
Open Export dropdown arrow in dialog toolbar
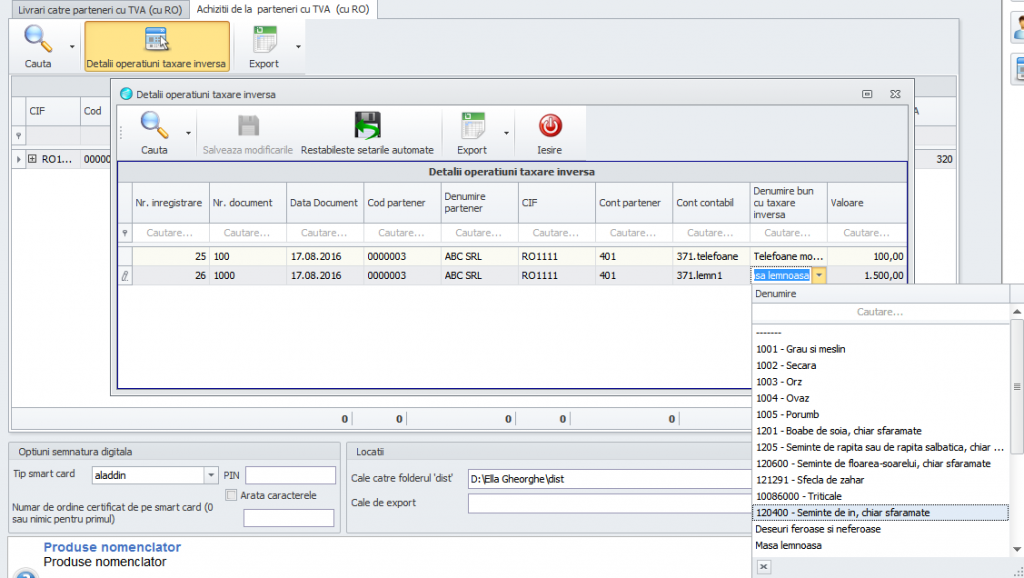506,133
